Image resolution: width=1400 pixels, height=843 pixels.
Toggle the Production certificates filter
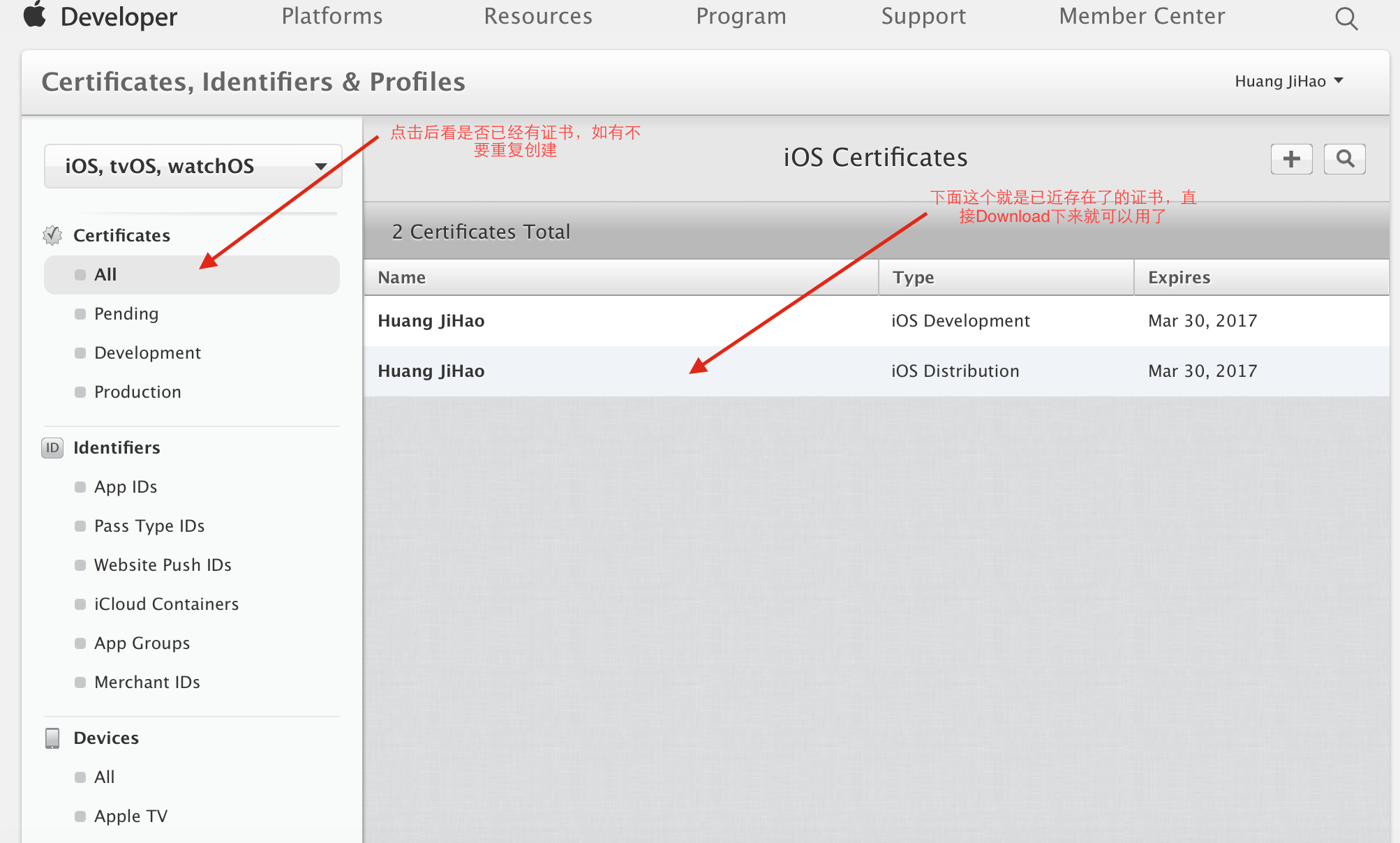click(x=137, y=391)
